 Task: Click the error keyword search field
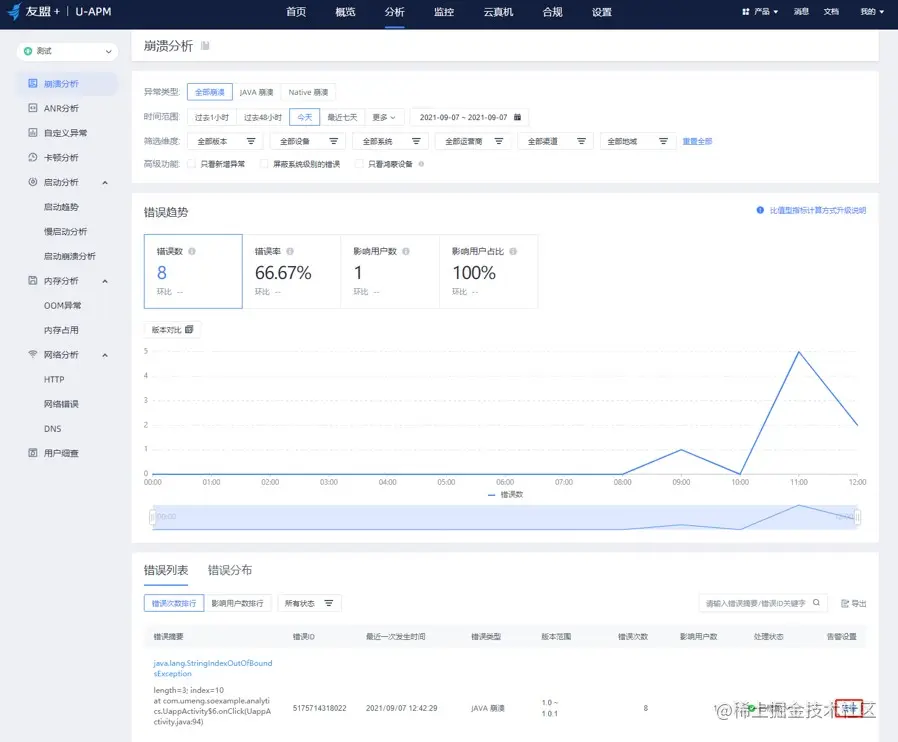[x=763, y=603]
